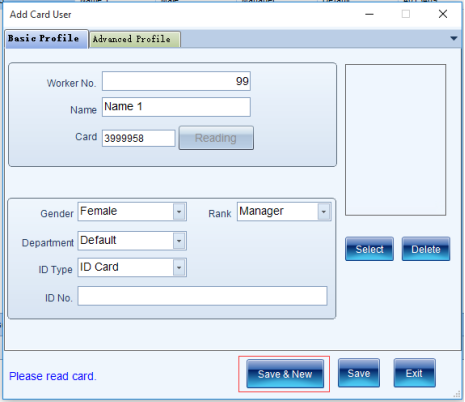
Task: Click Select to choose a photo
Action: pos(369,249)
